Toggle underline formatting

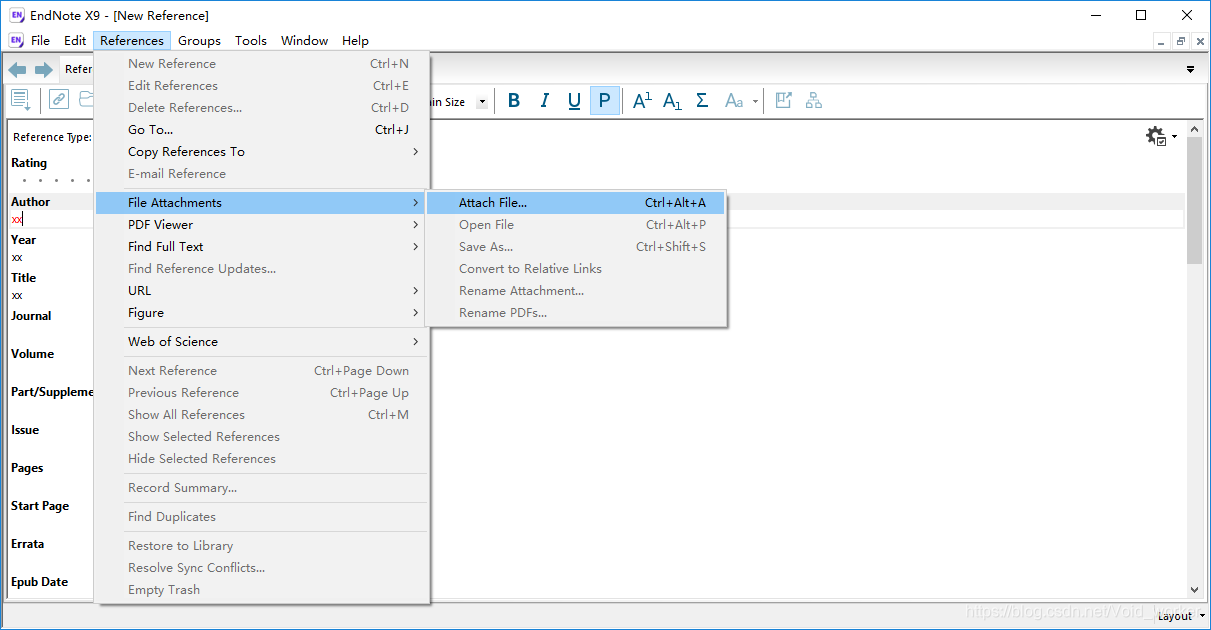574,101
